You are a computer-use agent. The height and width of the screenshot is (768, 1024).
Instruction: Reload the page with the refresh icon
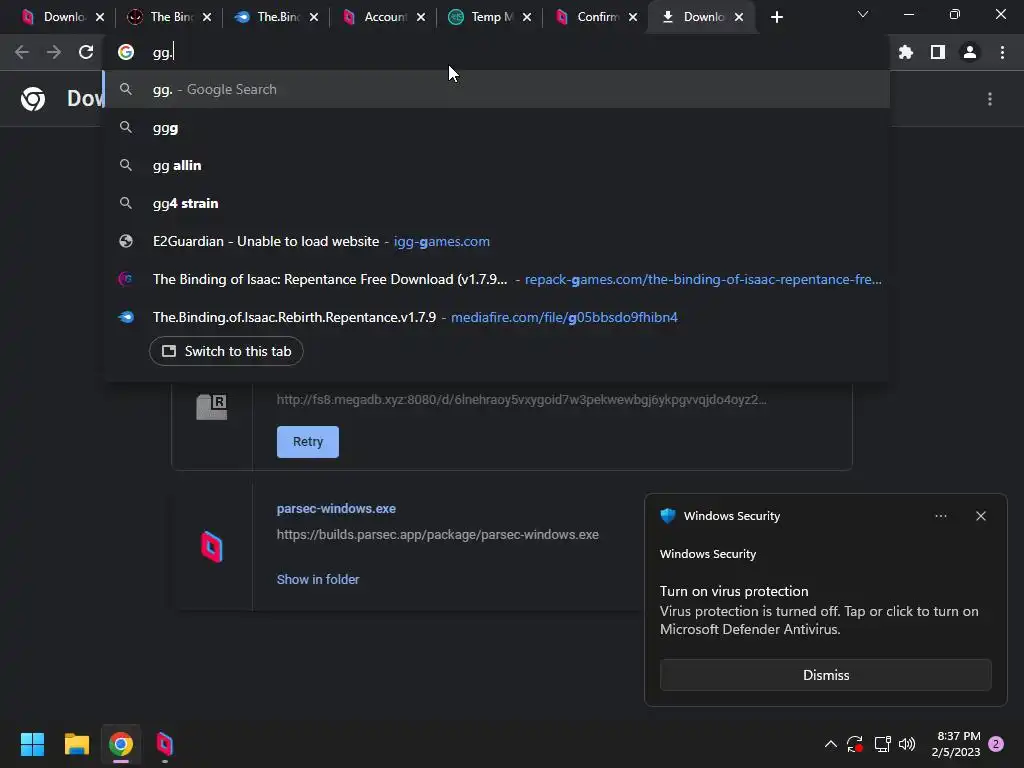coord(86,52)
